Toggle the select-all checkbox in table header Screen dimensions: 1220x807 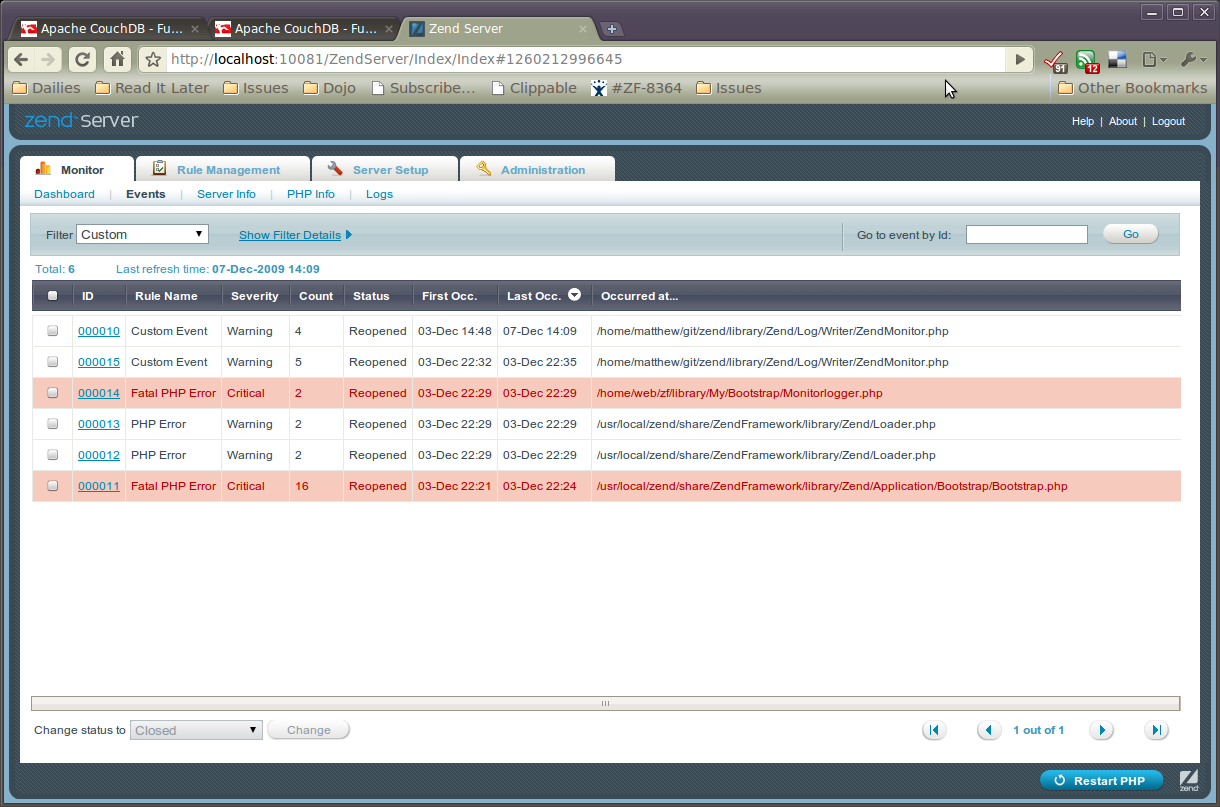tap(53, 296)
